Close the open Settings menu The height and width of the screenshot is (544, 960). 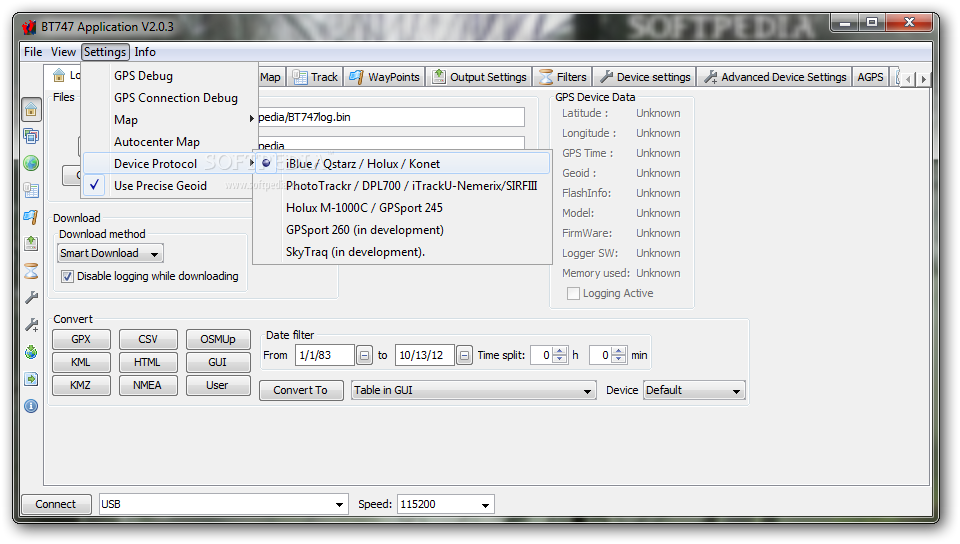point(105,52)
